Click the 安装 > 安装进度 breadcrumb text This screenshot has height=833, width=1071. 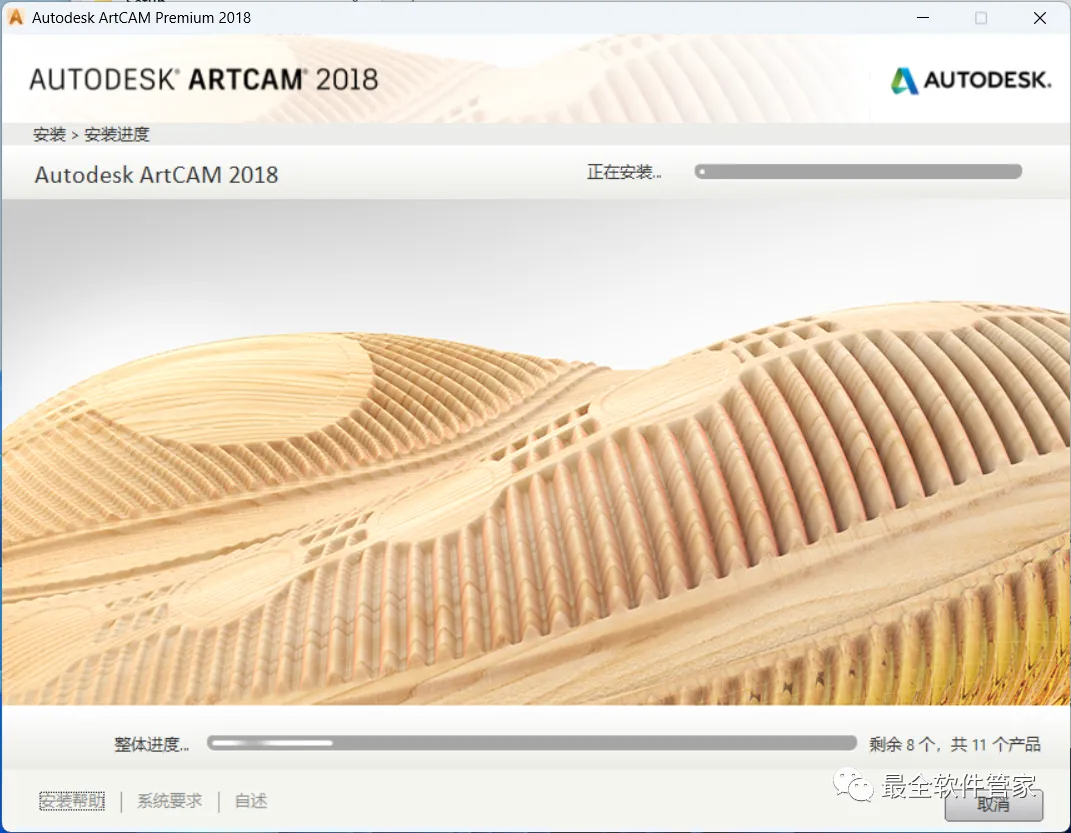91,135
